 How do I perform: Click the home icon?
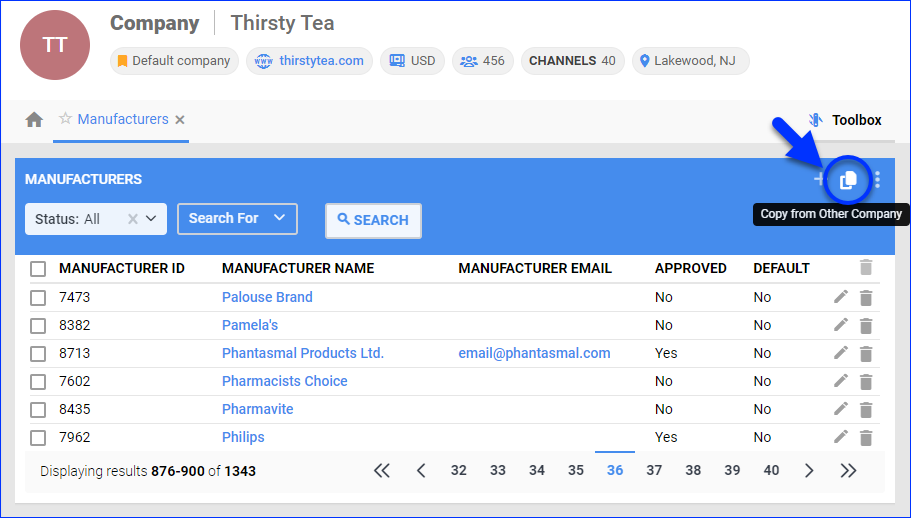tap(34, 120)
